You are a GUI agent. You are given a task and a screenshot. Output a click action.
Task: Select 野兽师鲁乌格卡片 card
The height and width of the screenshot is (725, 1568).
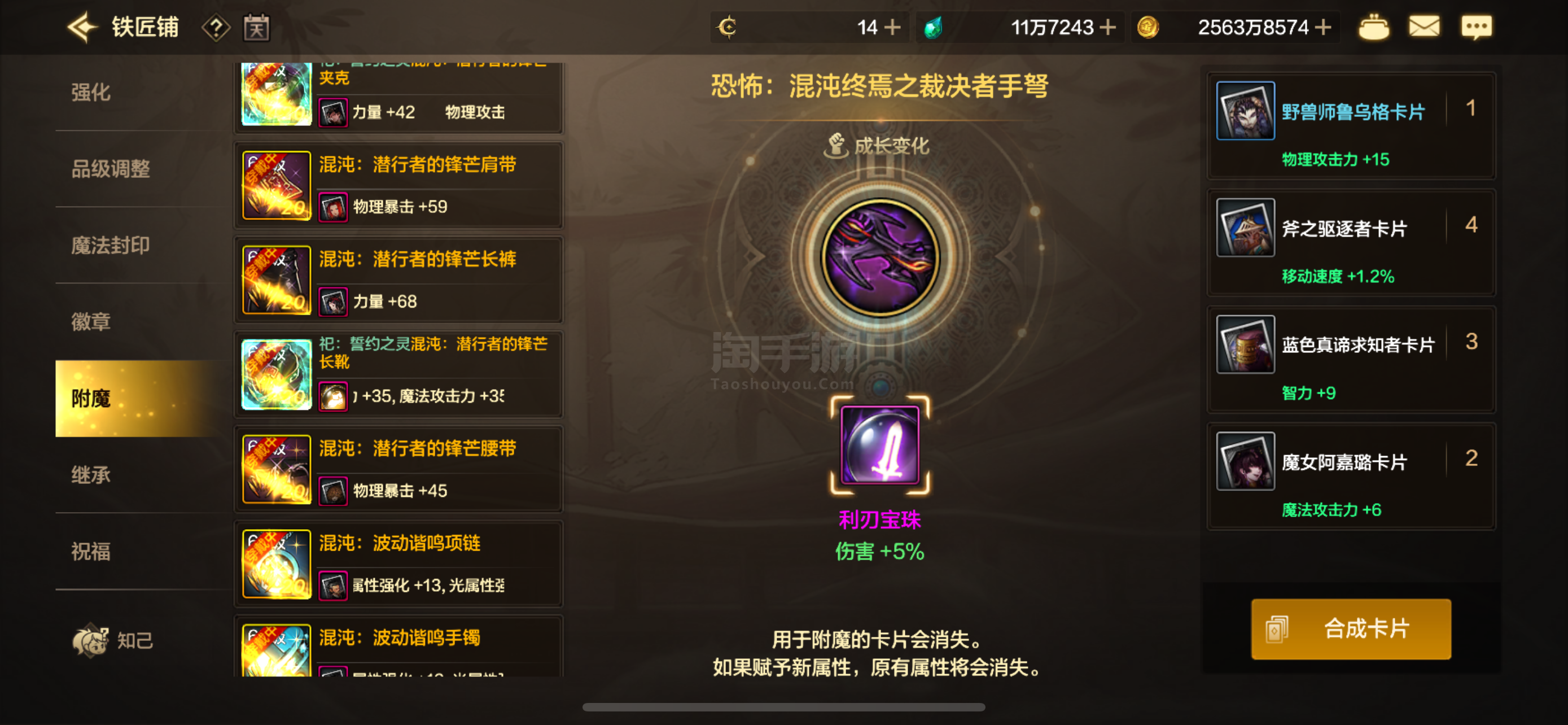click(x=1351, y=126)
